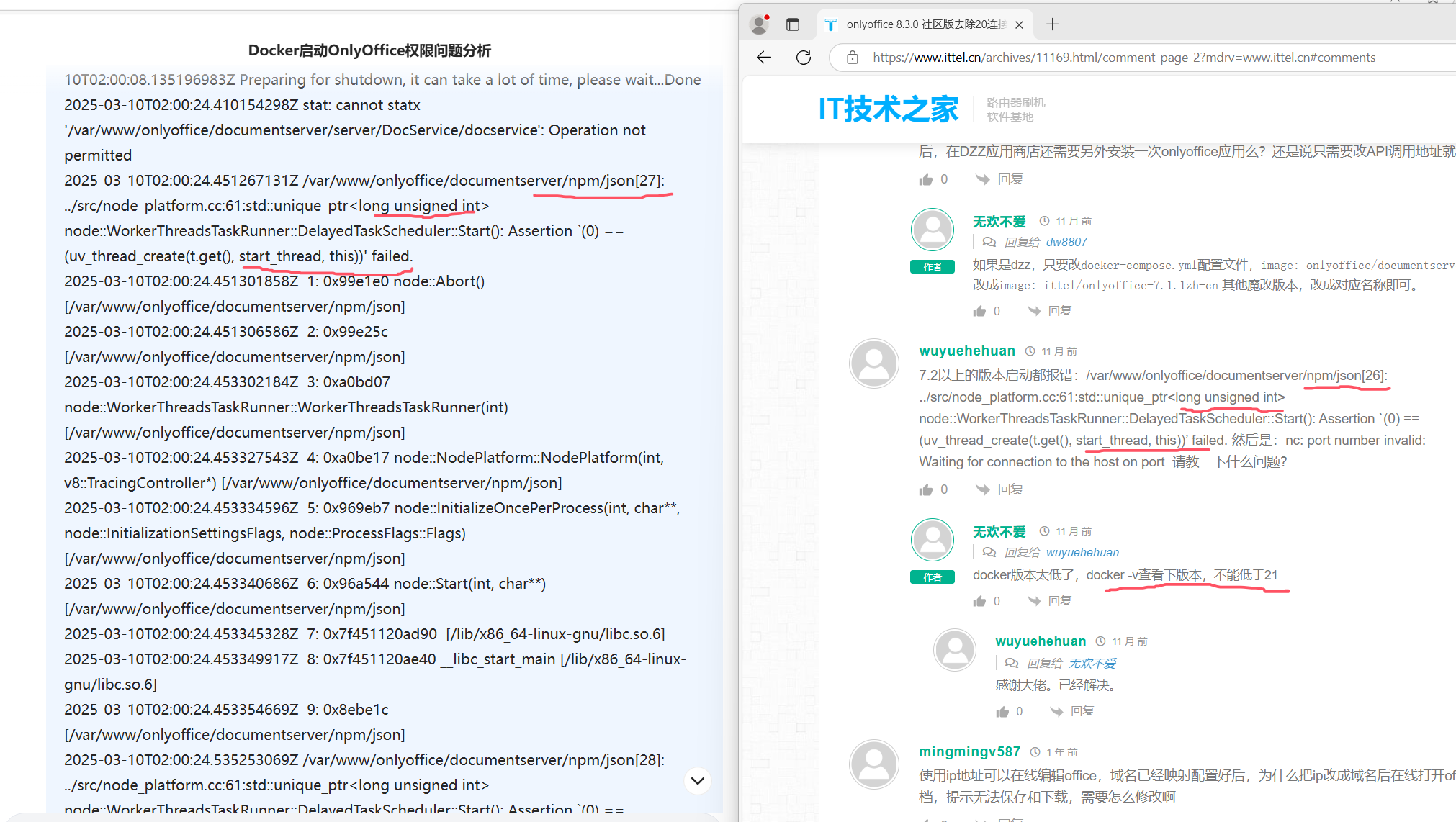Image resolution: width=1456 pixels, height=822 pixels.
Task: Open the IT技术之家 site logo
Action: tap(889, 109)
